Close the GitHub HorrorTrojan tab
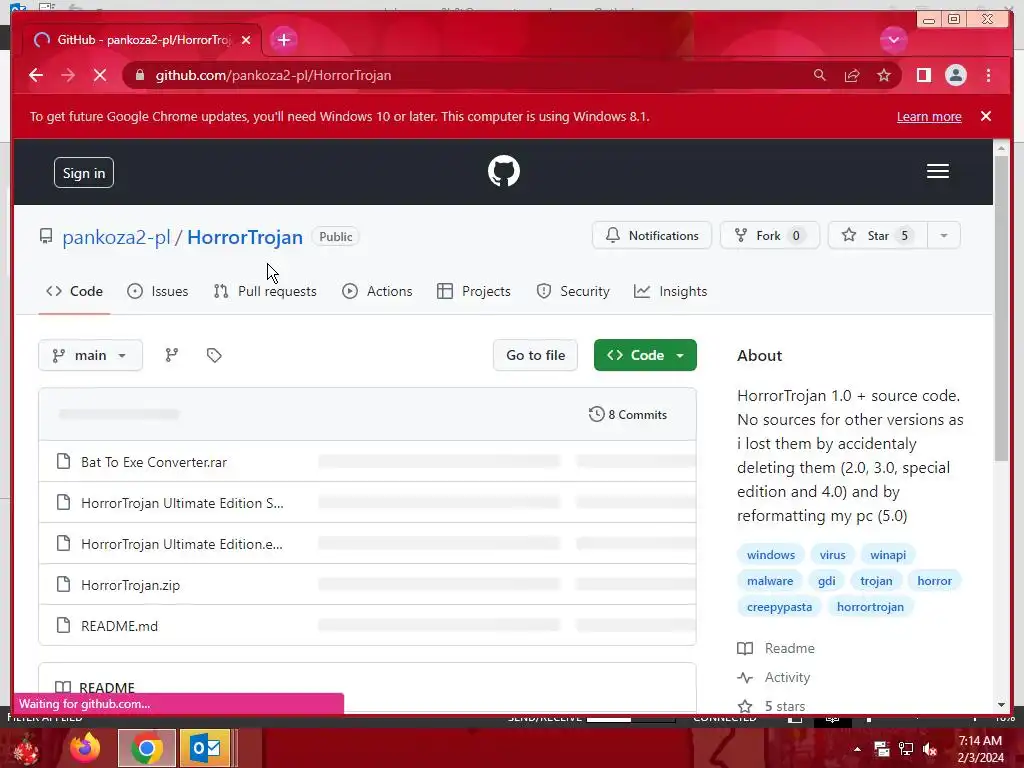The width and height of the screenshot is (1024, 768). (x=246, y=40)
